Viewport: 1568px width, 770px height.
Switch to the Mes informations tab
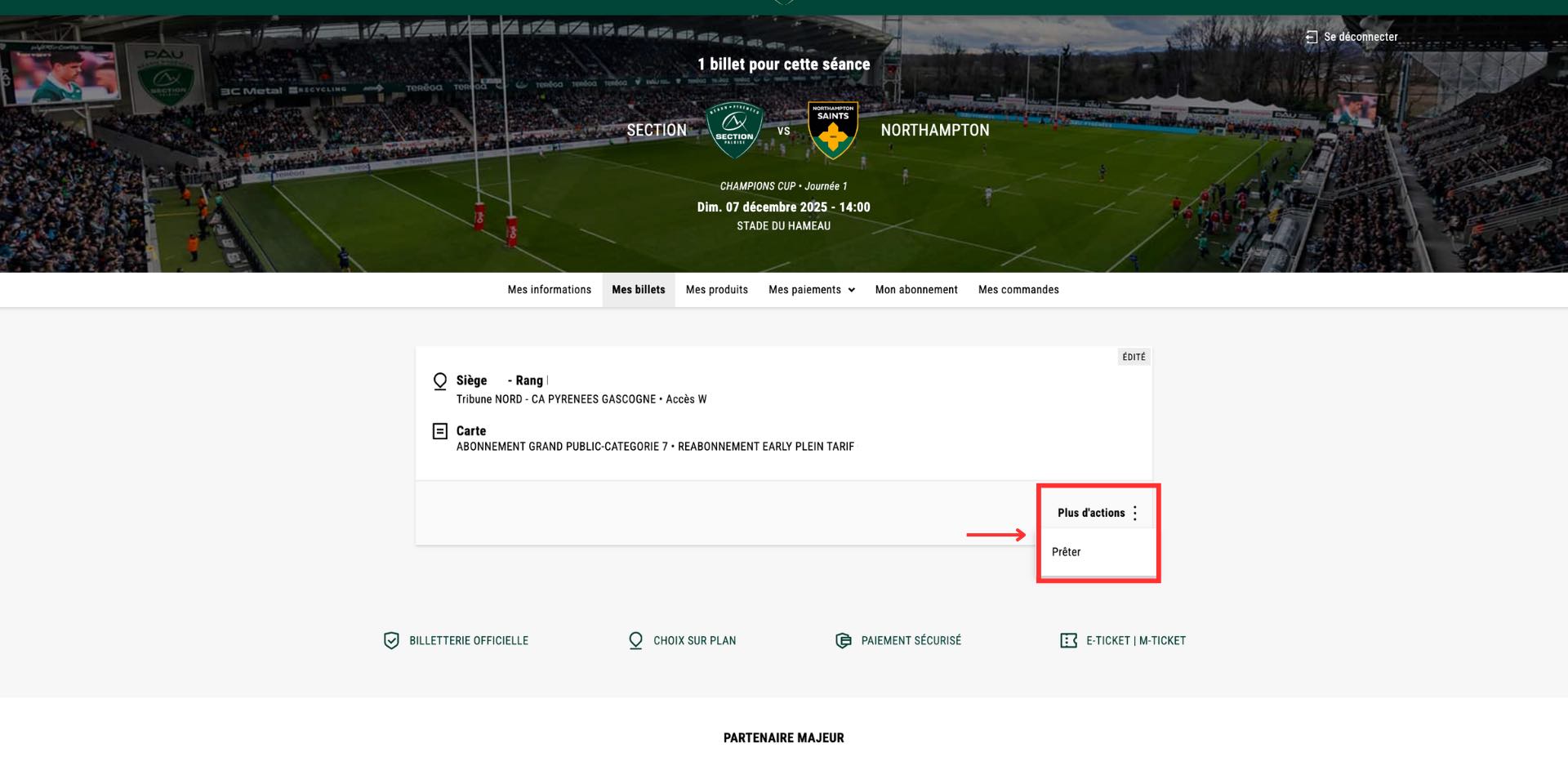[549, 290]
